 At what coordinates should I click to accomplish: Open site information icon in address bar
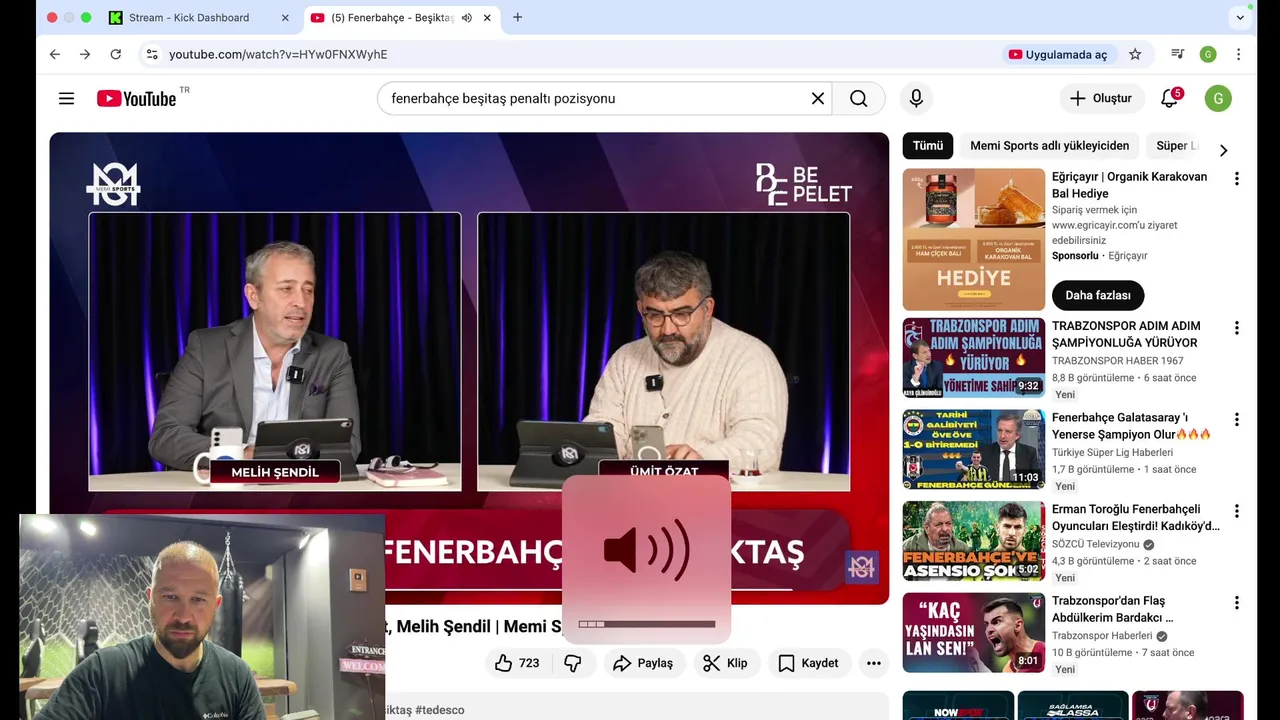click(x=152, y=54)
